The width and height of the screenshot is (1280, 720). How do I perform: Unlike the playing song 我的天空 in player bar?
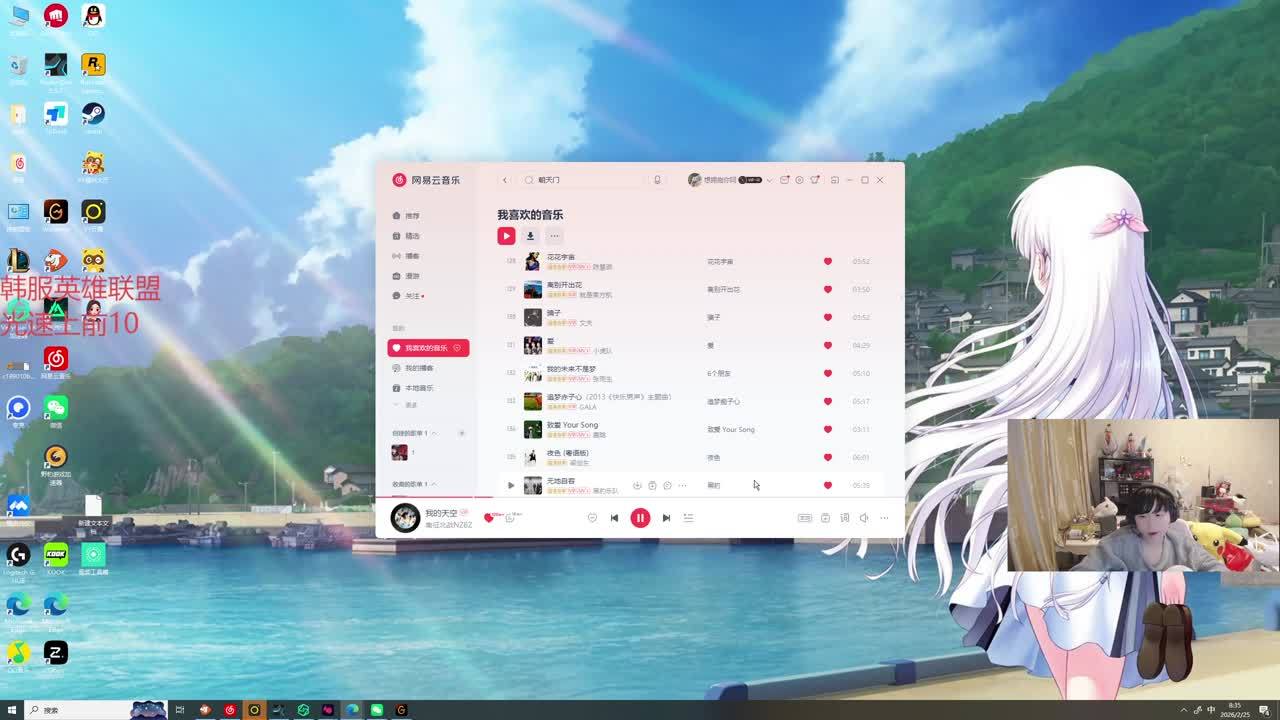point(489,517)
